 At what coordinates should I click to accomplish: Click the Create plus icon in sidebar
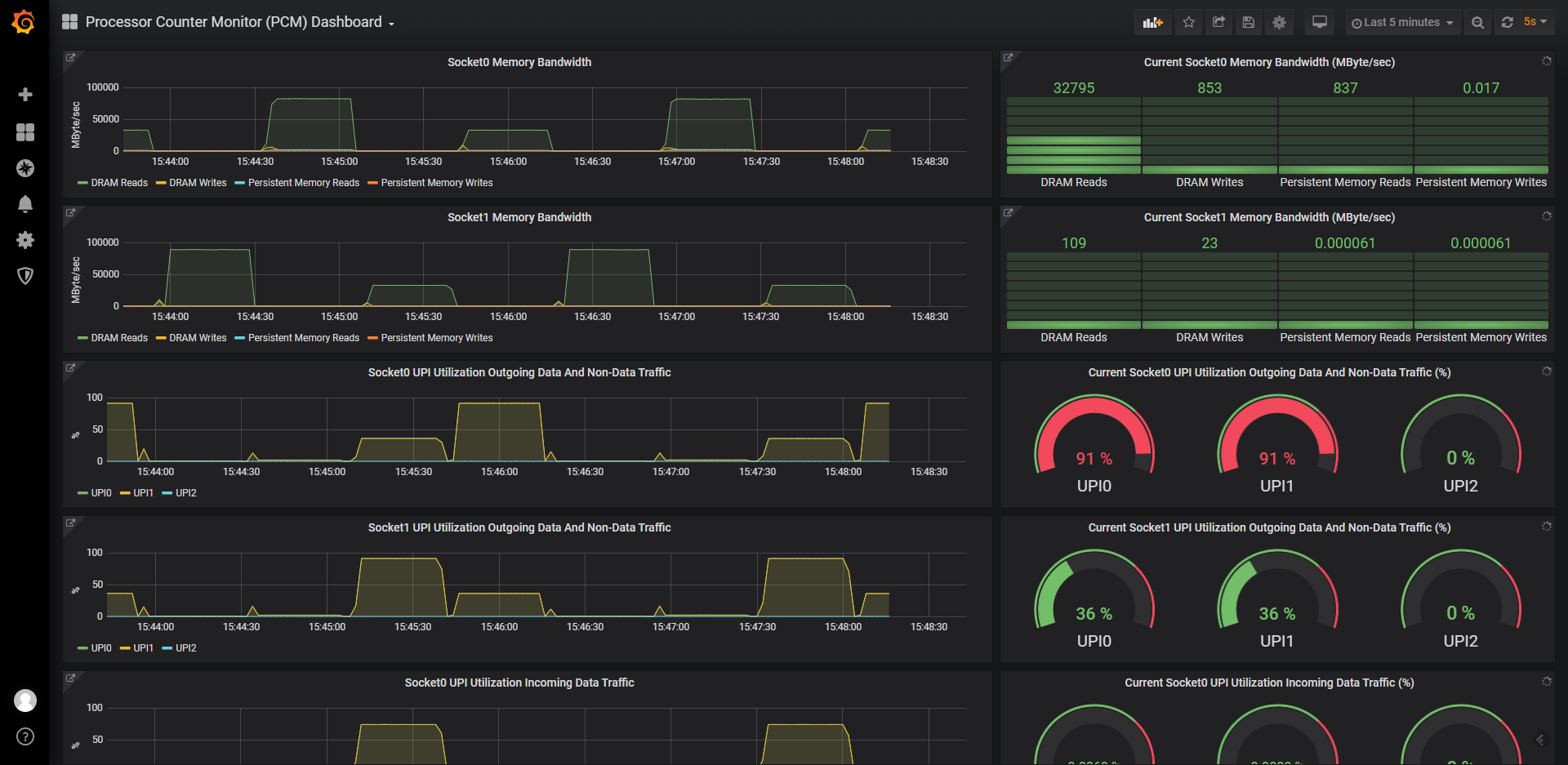[x=25, y=94]
